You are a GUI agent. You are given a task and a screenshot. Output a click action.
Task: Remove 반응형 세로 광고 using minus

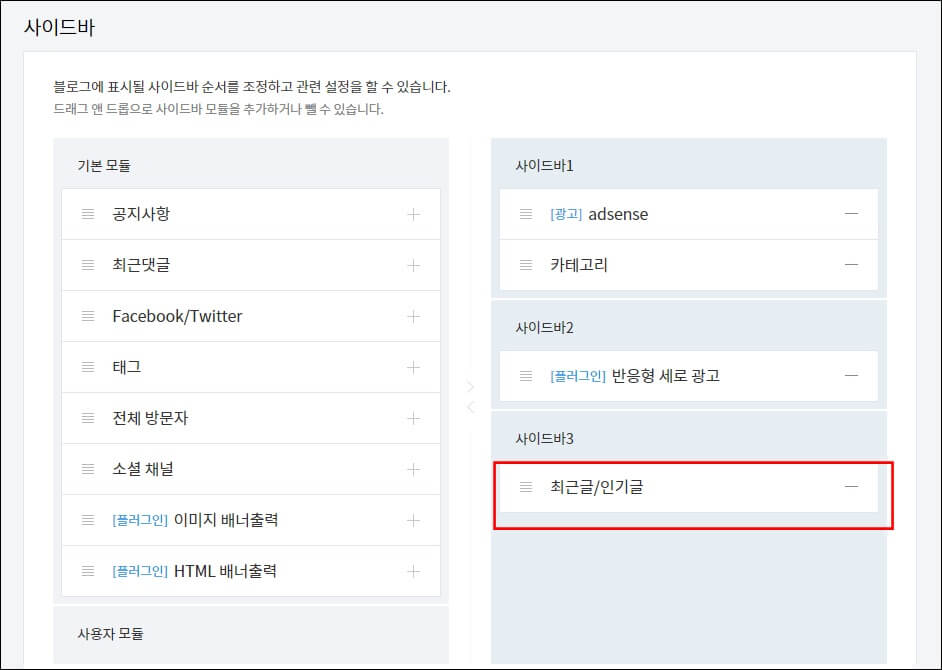[852, 376]
